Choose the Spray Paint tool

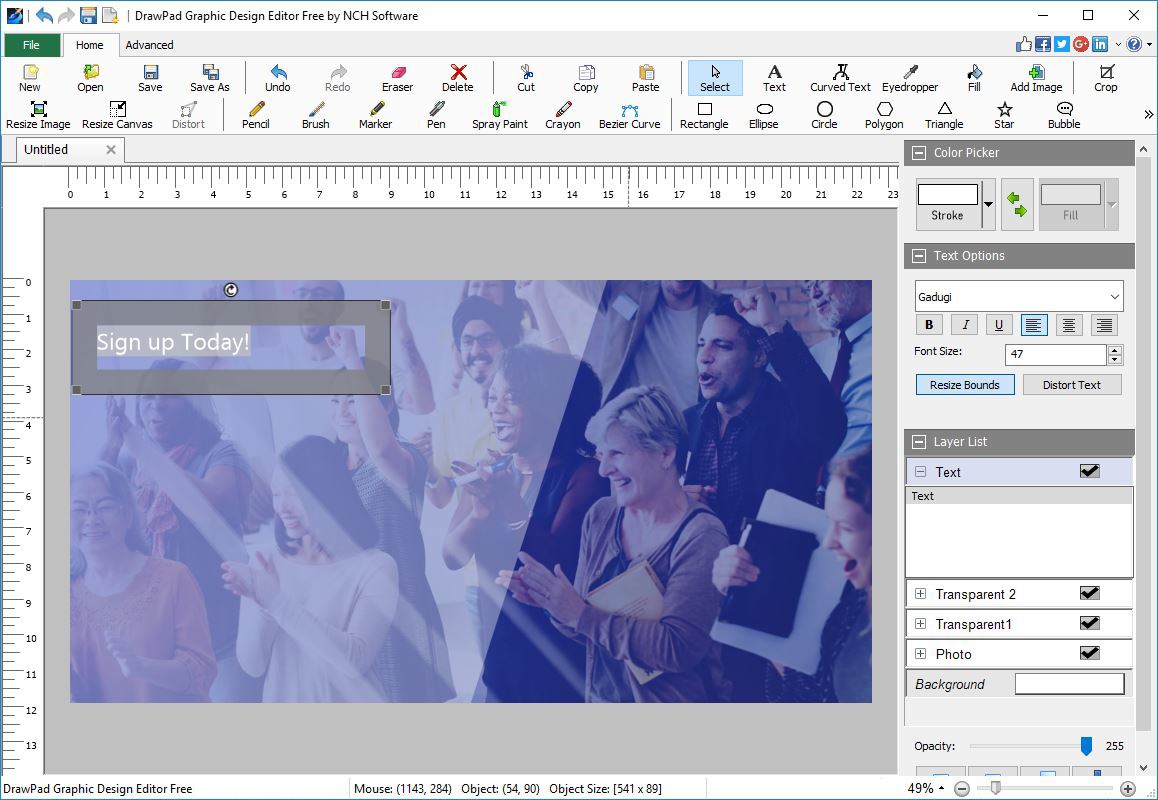point(499,115)
